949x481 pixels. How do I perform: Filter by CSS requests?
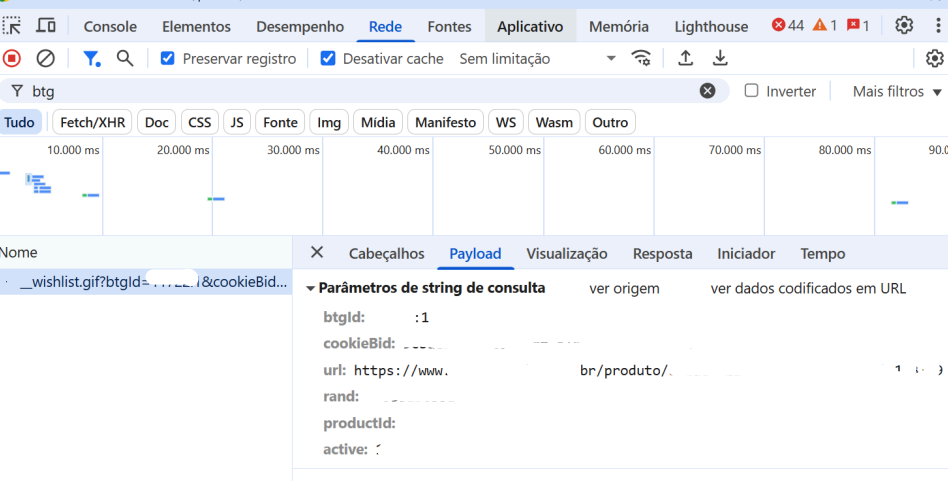pyautogui.click(x=200, y=122)
